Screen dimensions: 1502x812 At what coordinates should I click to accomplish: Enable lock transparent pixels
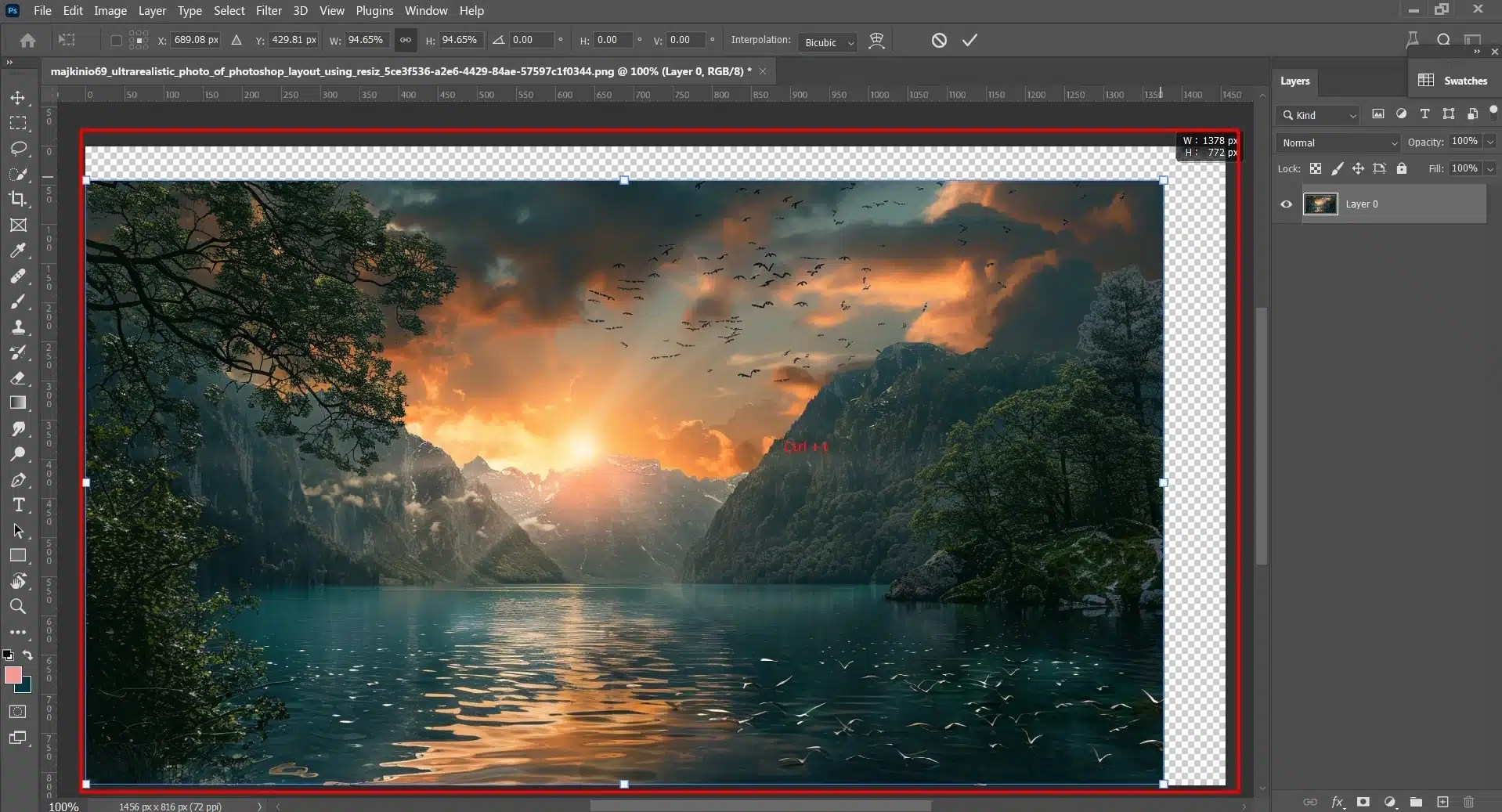click(1315, 168)
